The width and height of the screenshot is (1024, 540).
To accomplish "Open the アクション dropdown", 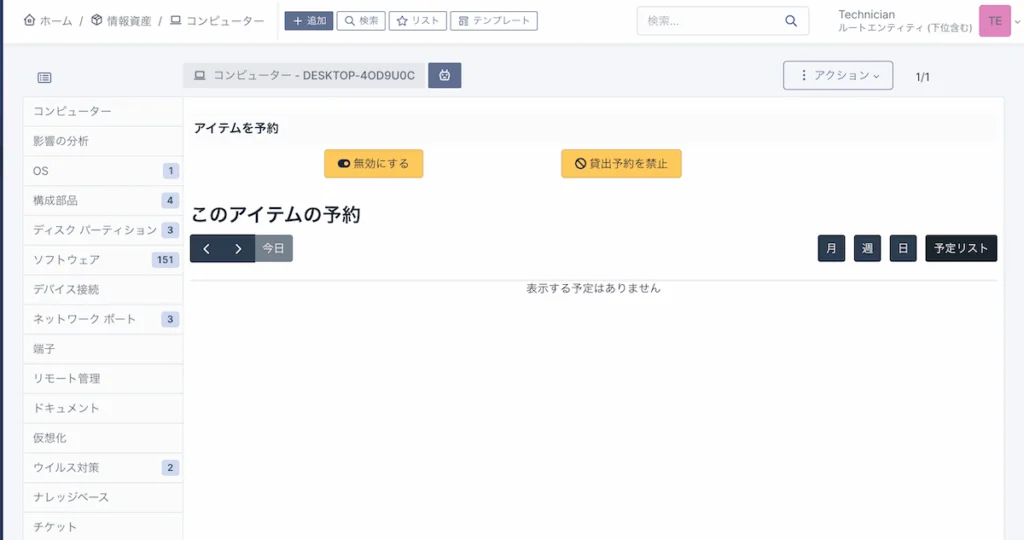I will (x=838, y=75).
